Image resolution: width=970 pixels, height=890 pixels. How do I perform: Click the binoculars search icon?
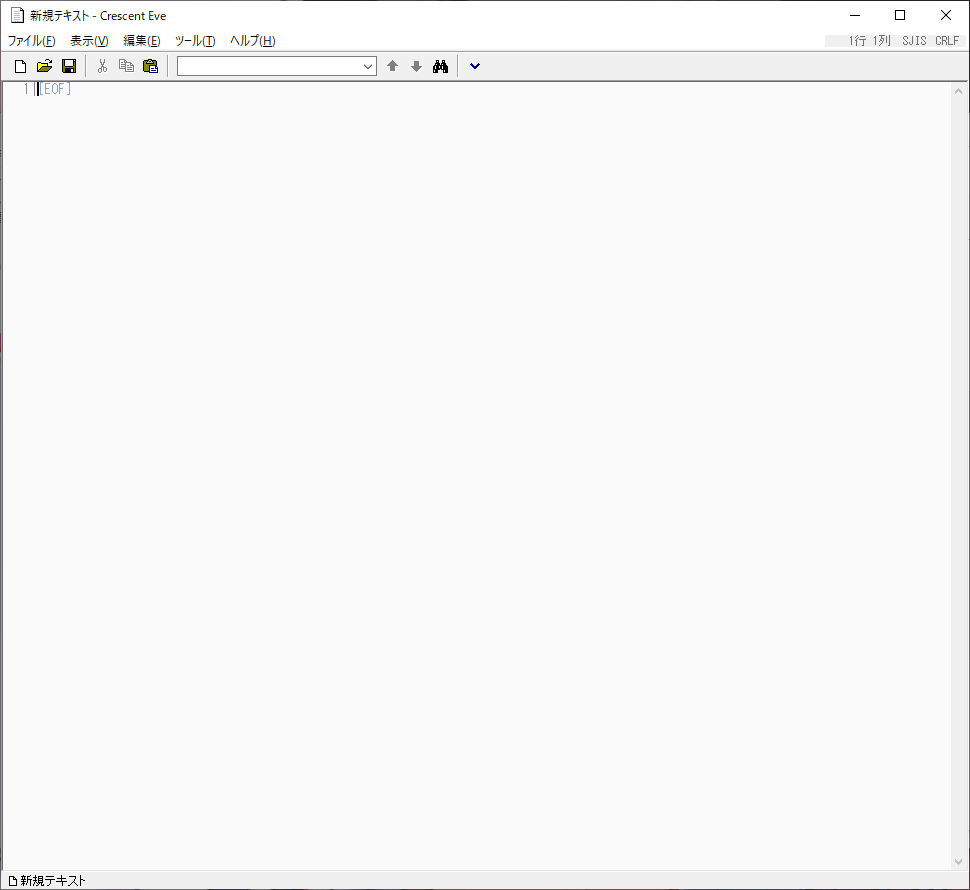[440, 67]
